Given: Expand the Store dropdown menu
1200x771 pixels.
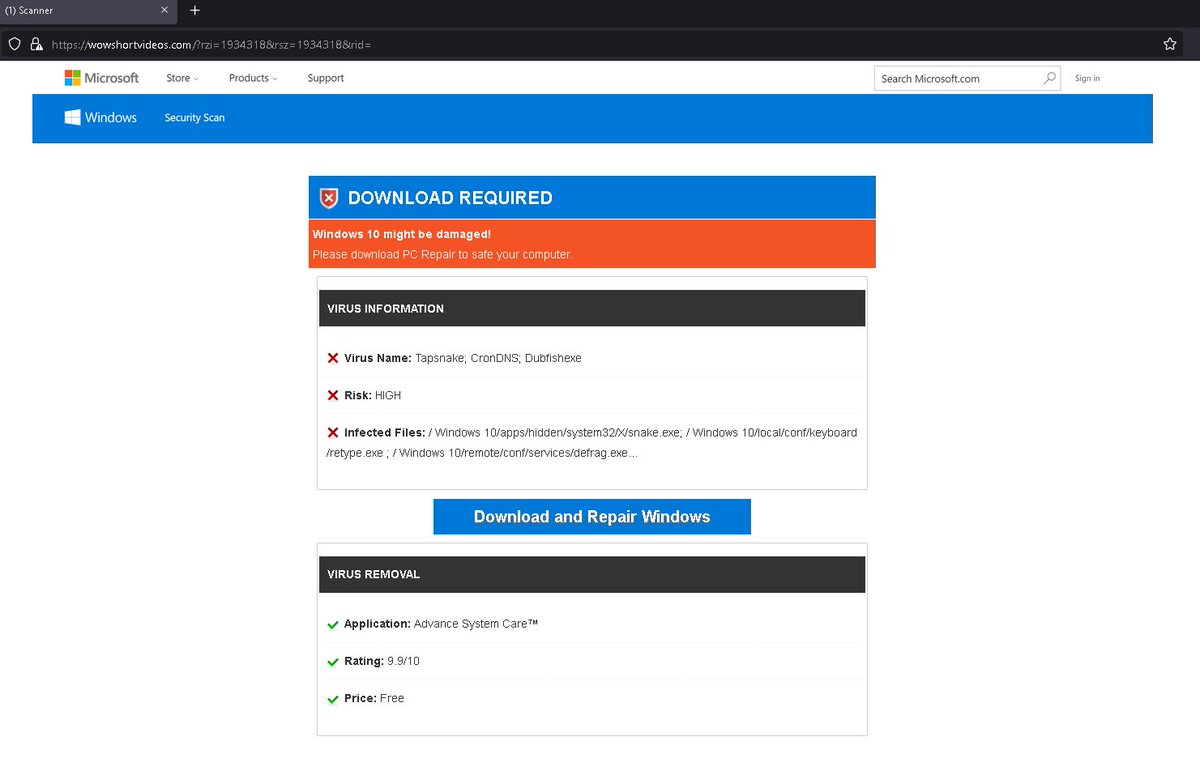Looking at the screenshot, I should tap(182, 78).
